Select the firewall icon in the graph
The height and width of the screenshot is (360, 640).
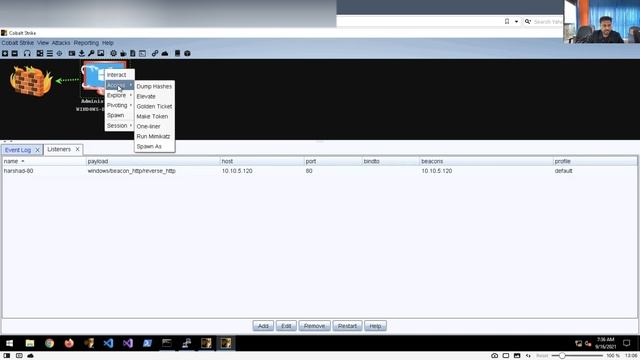point(31,81)
